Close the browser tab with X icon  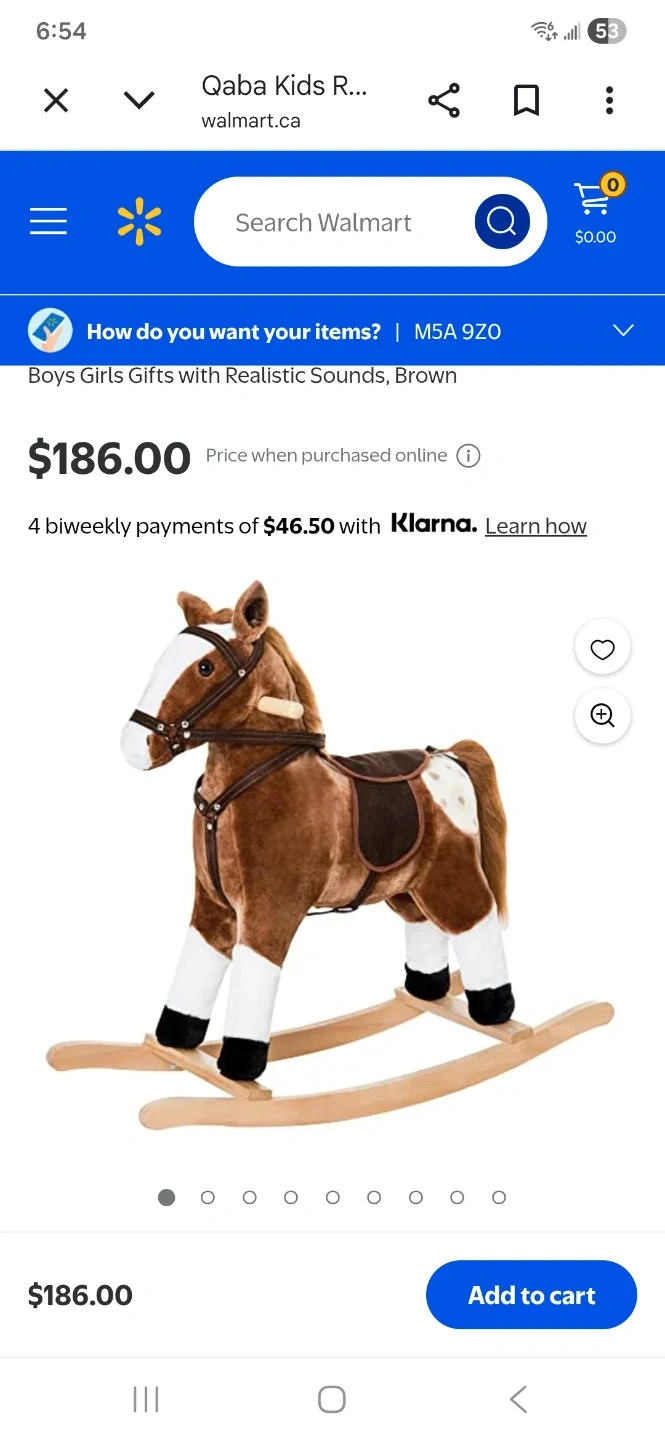[56, 100]
